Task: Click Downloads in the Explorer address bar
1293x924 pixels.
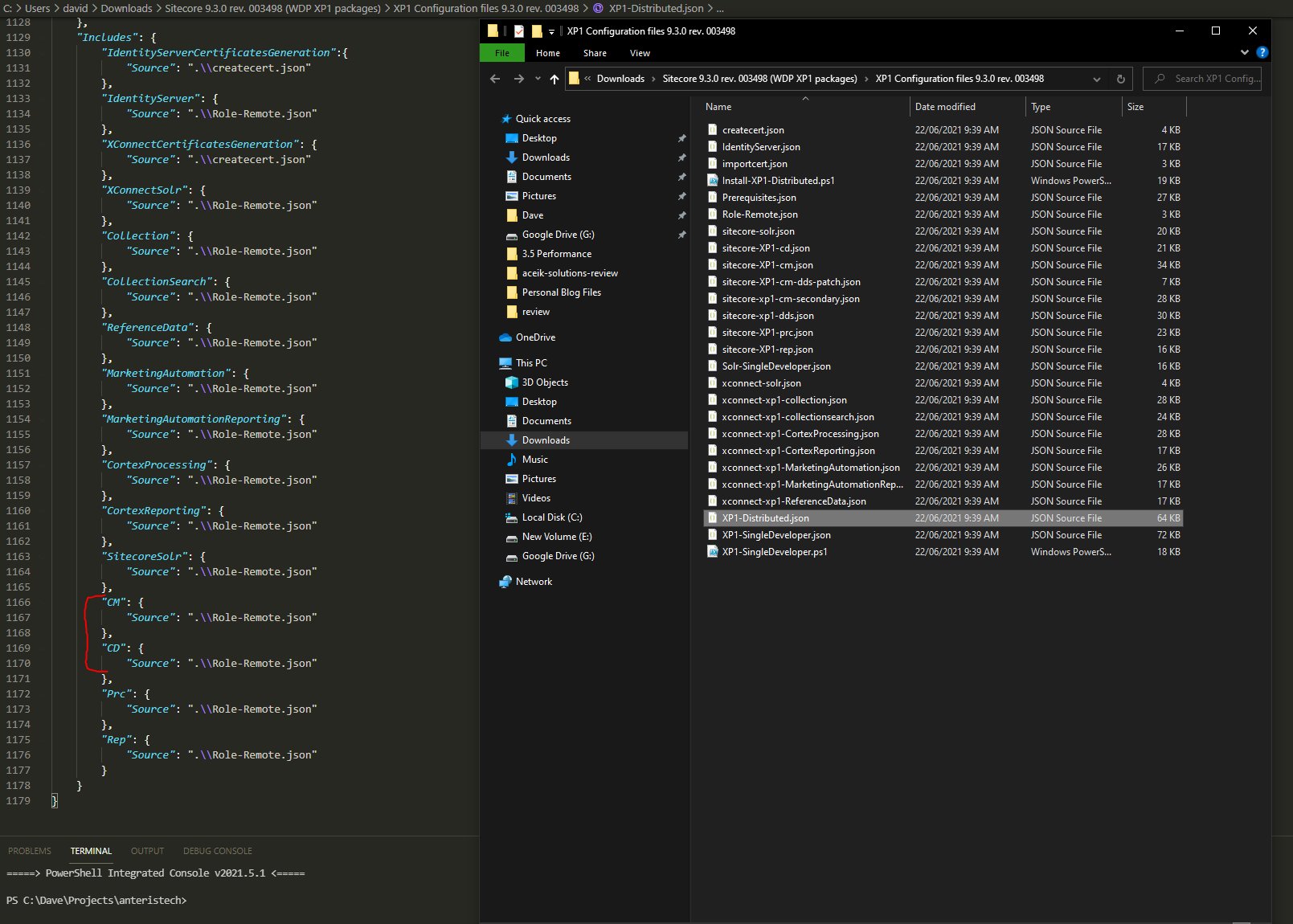Action: (x=620, y=79)
